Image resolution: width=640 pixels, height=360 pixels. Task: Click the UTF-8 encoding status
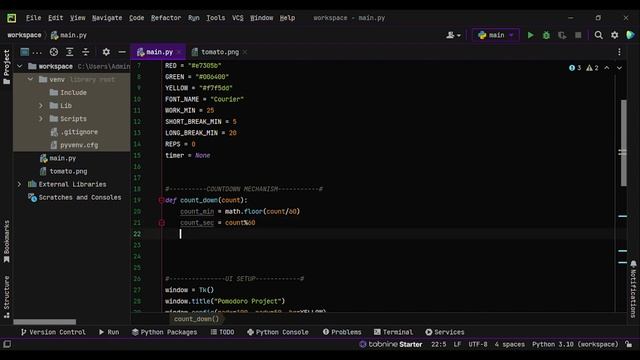tap(478, 344)
